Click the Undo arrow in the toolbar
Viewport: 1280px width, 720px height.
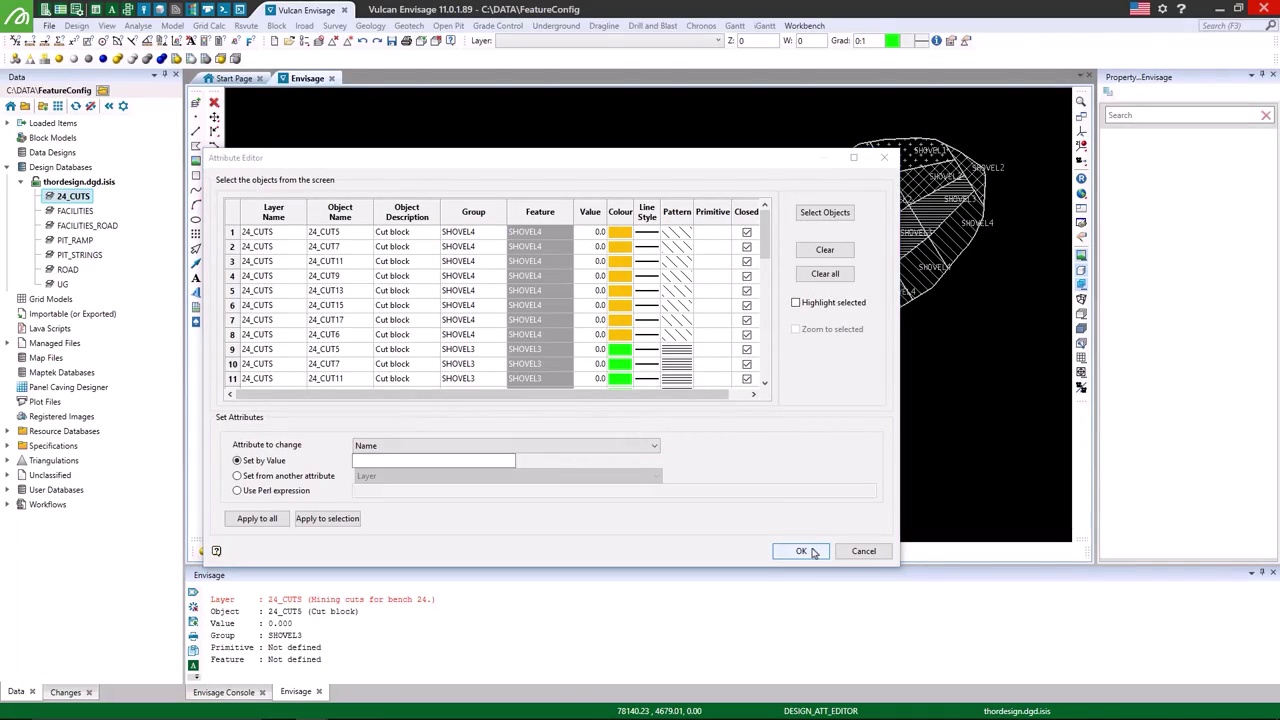pos(362,41)
